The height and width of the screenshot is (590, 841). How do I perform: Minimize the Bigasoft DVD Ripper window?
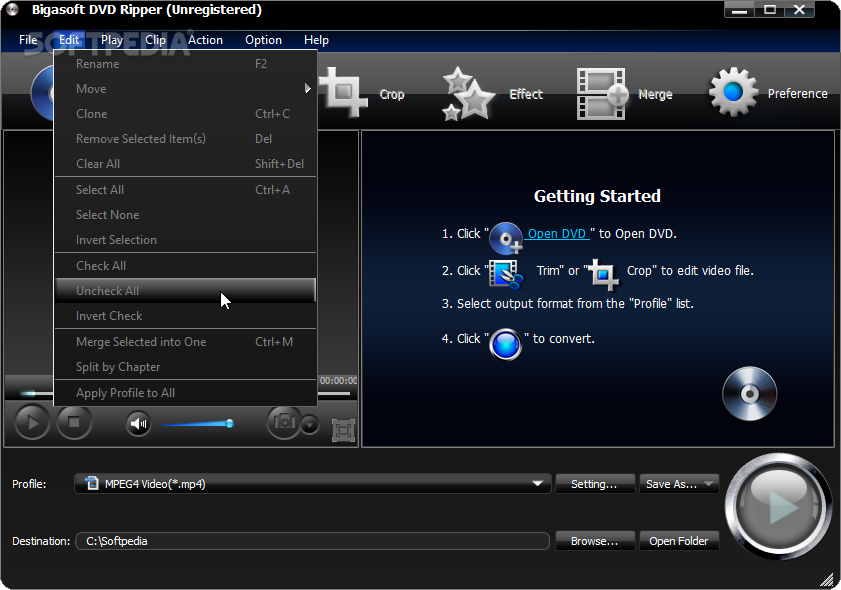point(739,10)
